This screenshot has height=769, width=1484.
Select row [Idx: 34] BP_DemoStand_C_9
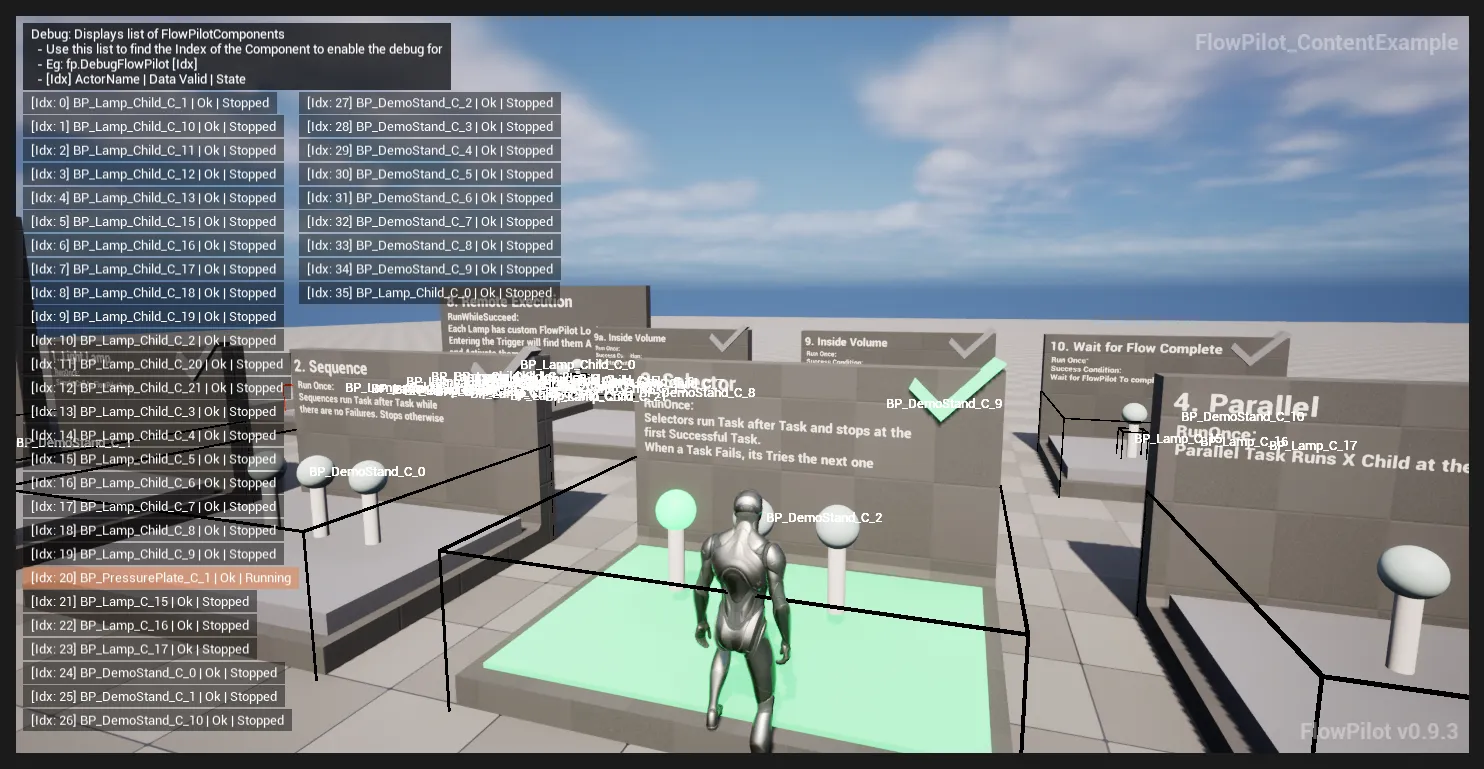(430, 269)
